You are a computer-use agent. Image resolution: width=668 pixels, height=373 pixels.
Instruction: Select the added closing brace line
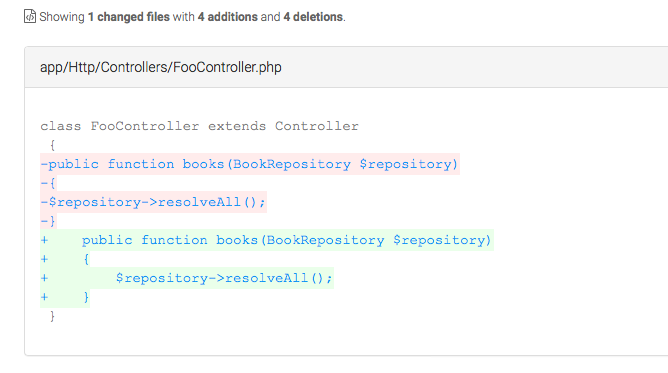pyautogui.click(x=65, y=297)
